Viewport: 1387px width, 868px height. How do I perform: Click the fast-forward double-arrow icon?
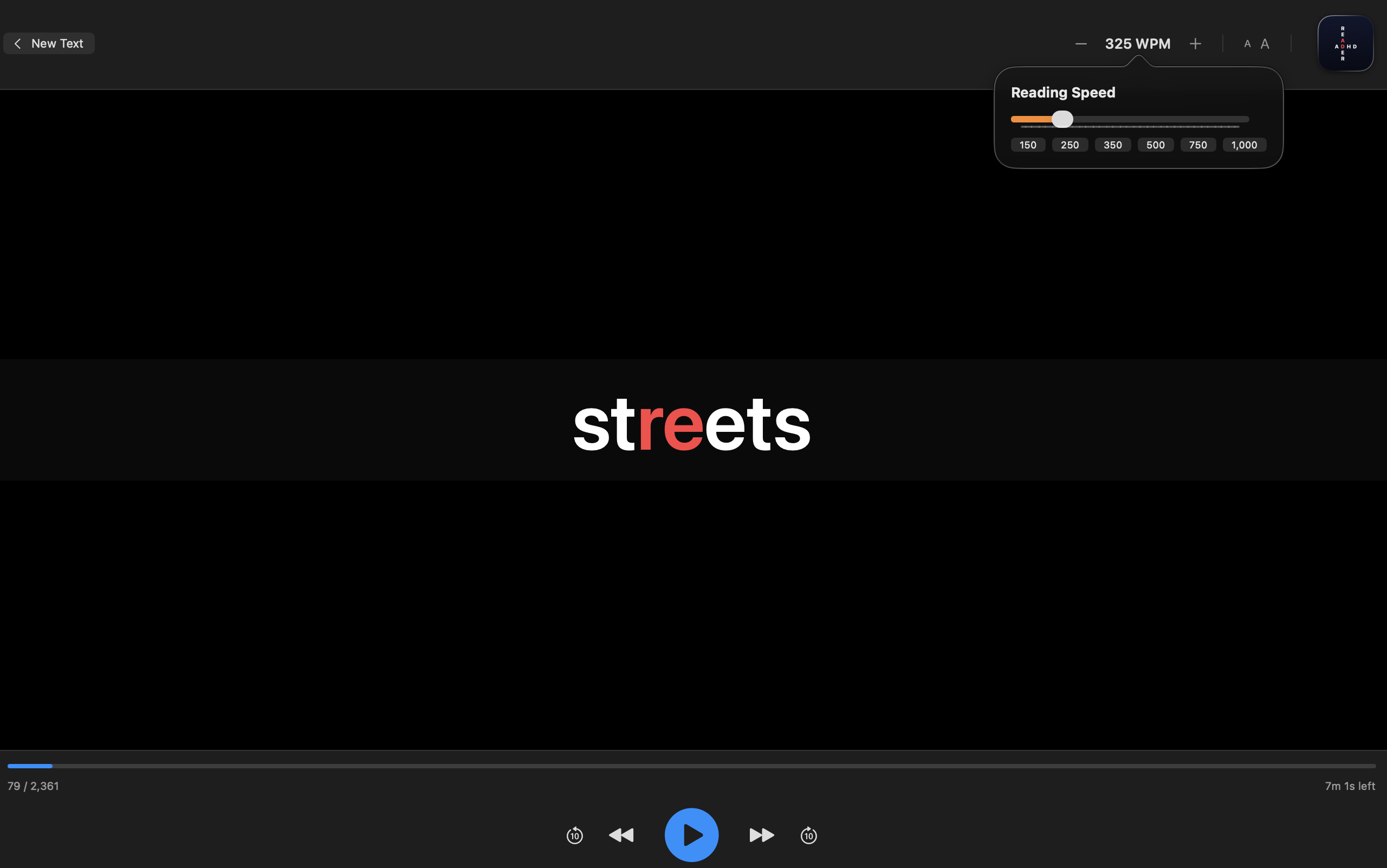[762, 835]
